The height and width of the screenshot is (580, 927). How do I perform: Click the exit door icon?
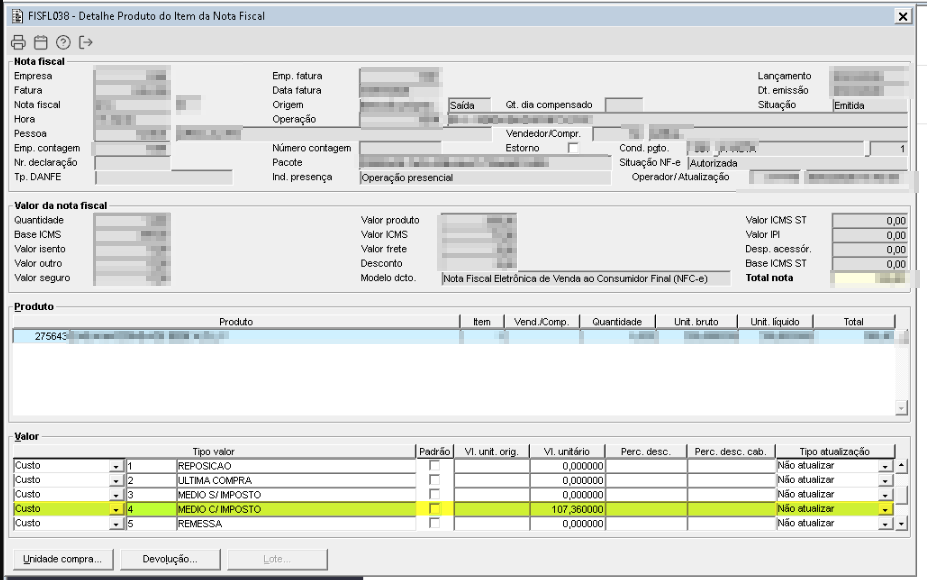86,42
